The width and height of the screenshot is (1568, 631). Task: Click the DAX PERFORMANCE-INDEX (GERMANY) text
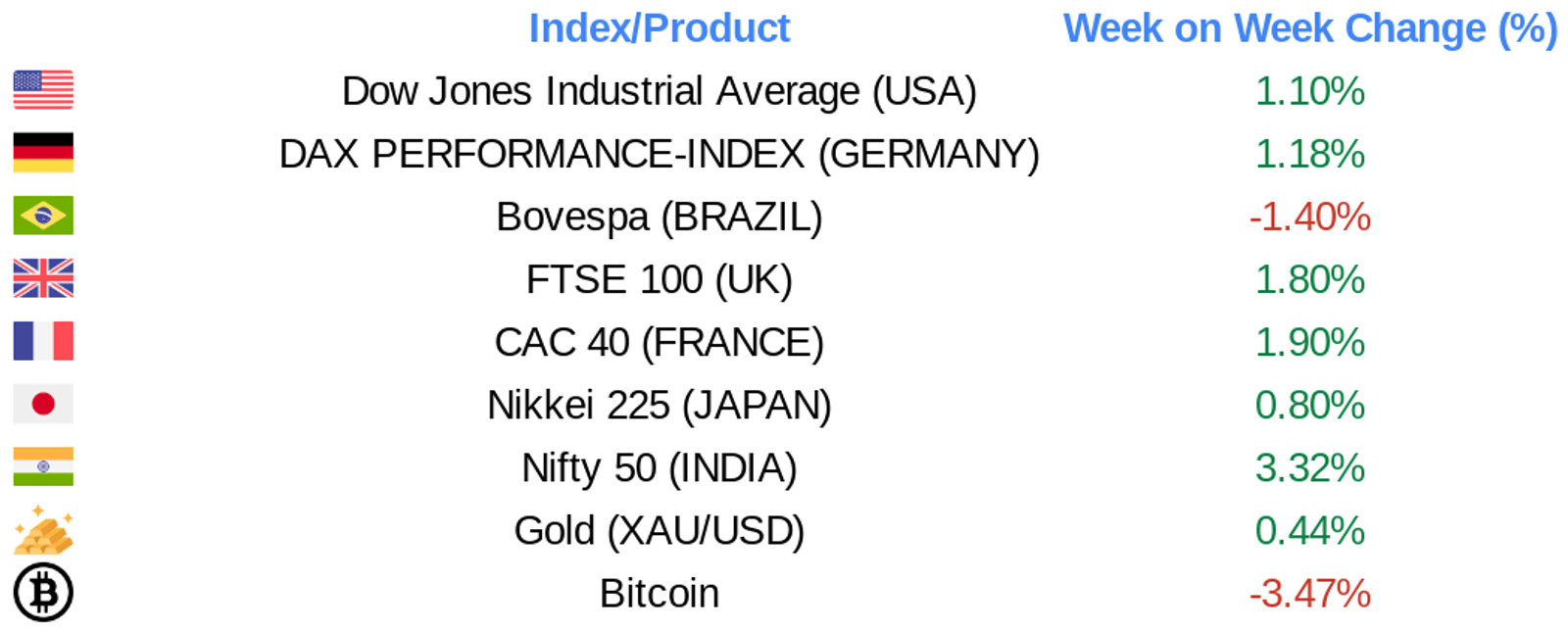pos(660,154)
